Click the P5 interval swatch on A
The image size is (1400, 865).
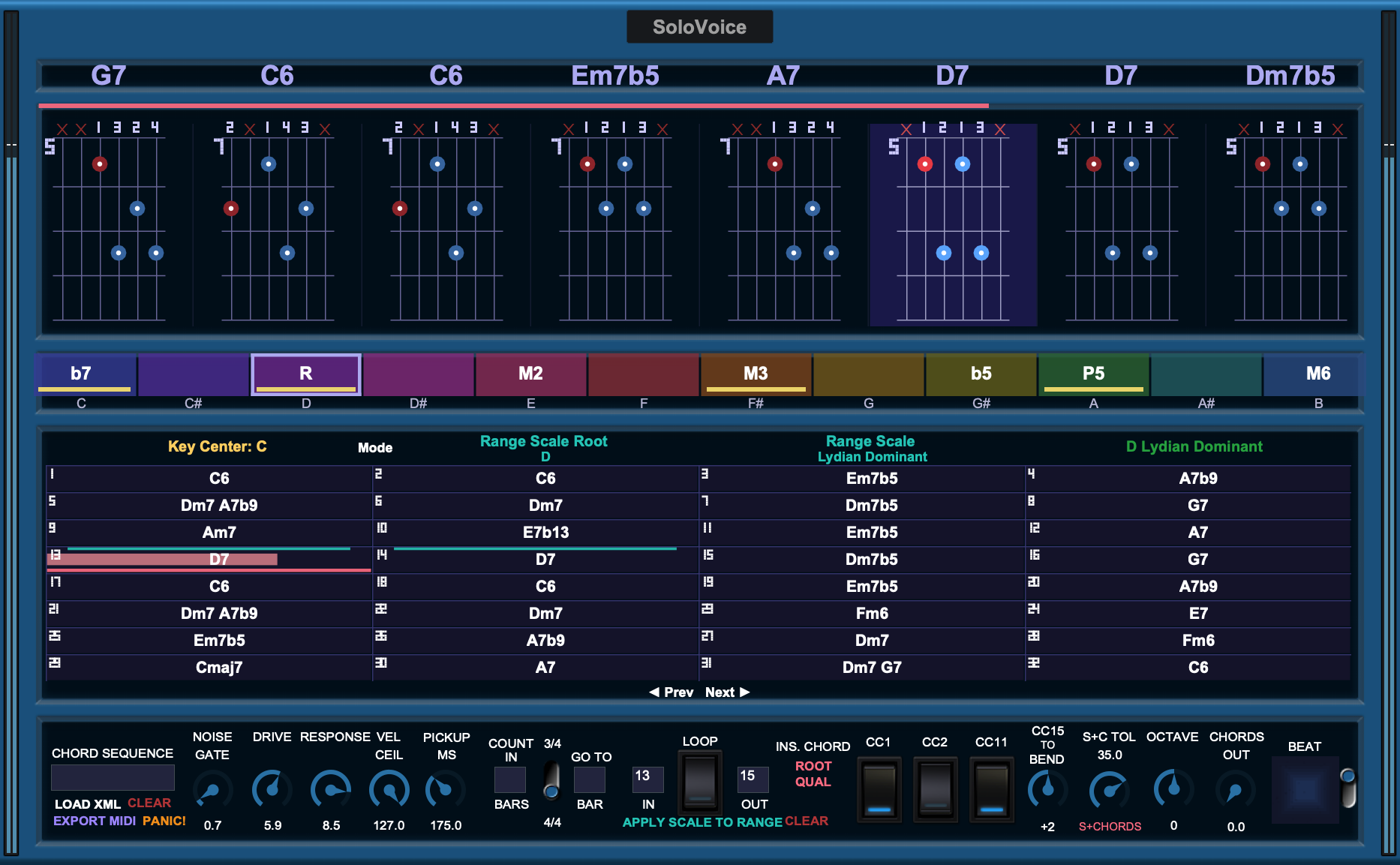[1094, 374]
